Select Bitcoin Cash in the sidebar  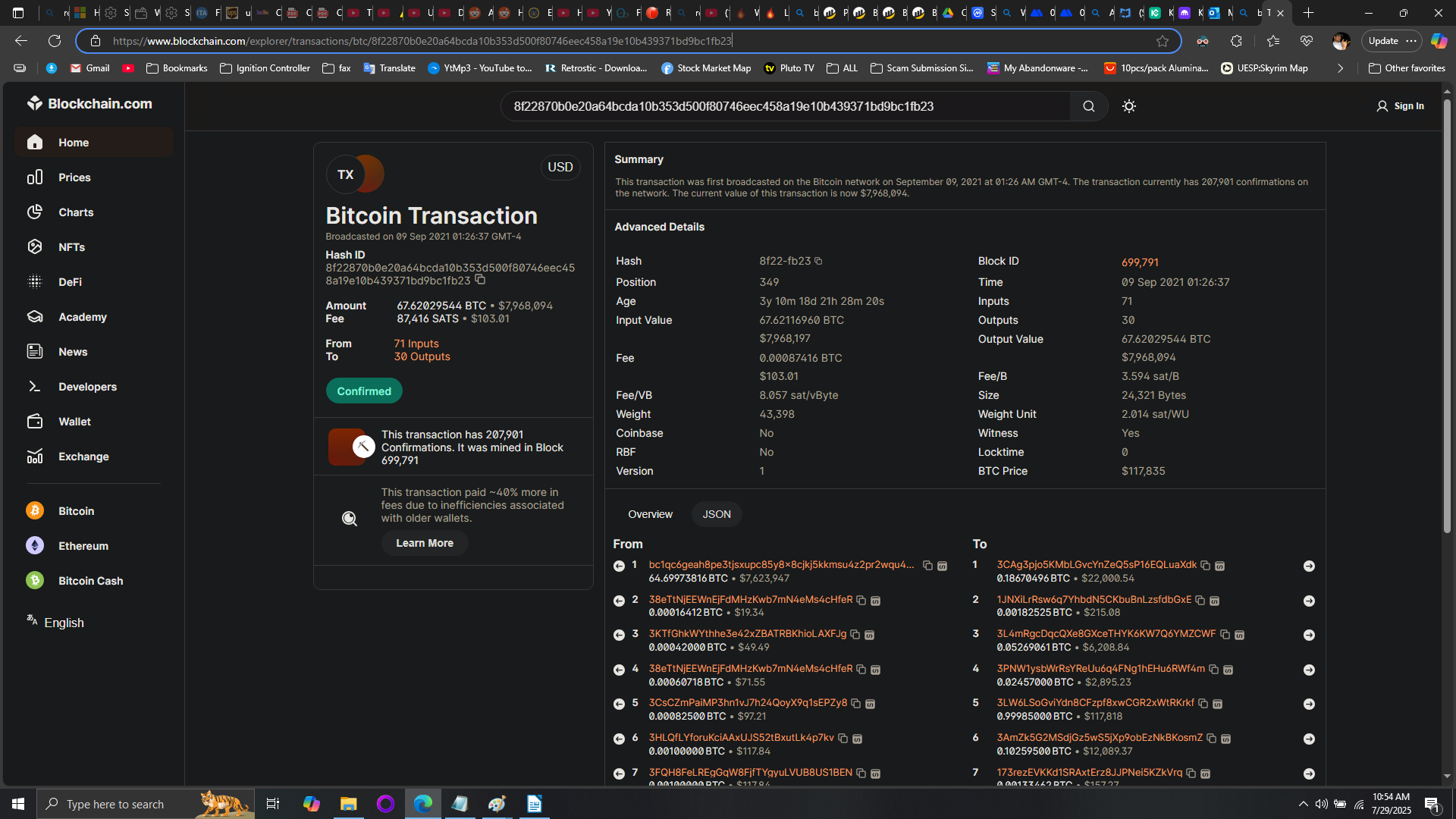(90, 581)
